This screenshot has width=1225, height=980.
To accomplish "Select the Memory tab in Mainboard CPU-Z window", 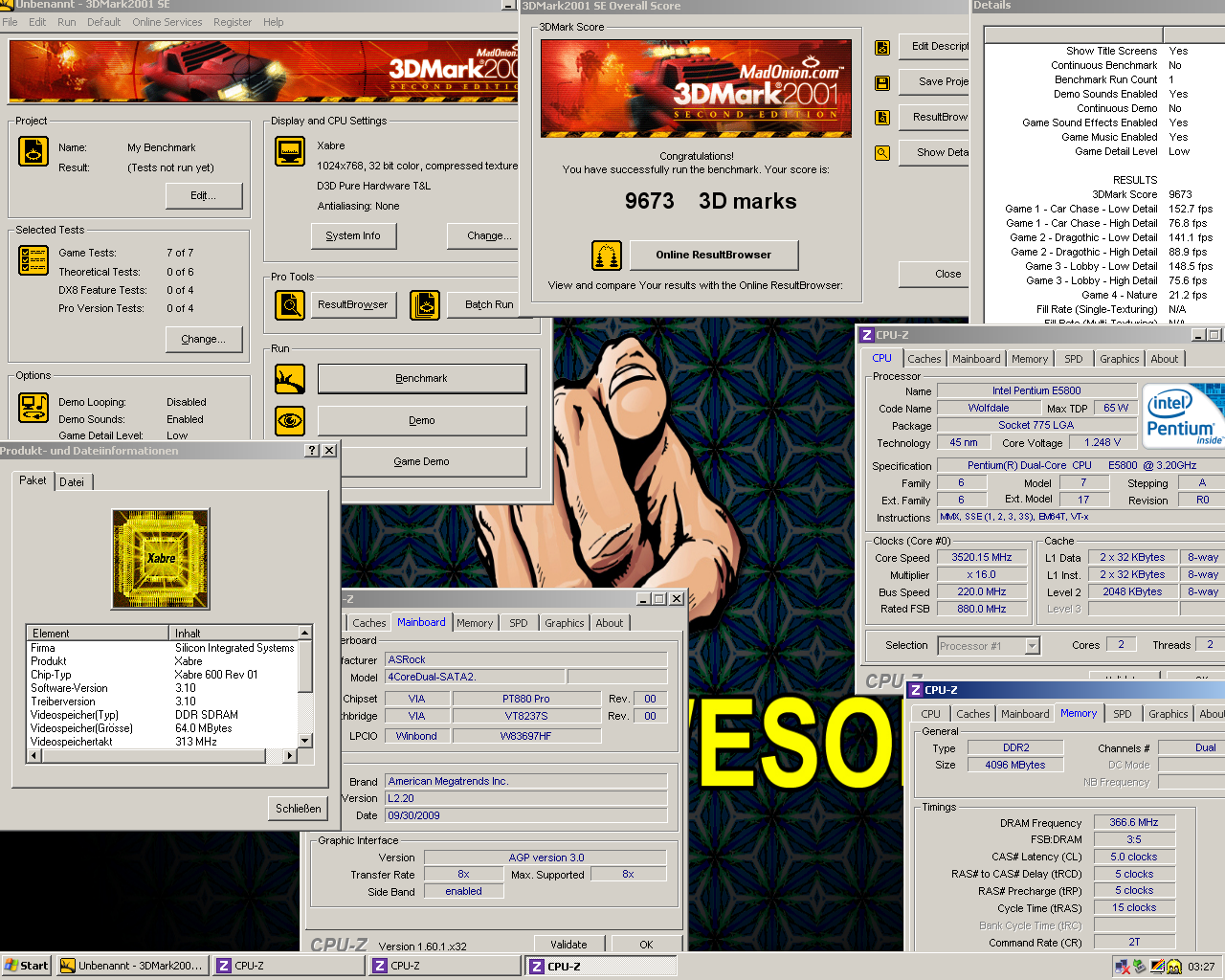I will (x=475, y=623).
